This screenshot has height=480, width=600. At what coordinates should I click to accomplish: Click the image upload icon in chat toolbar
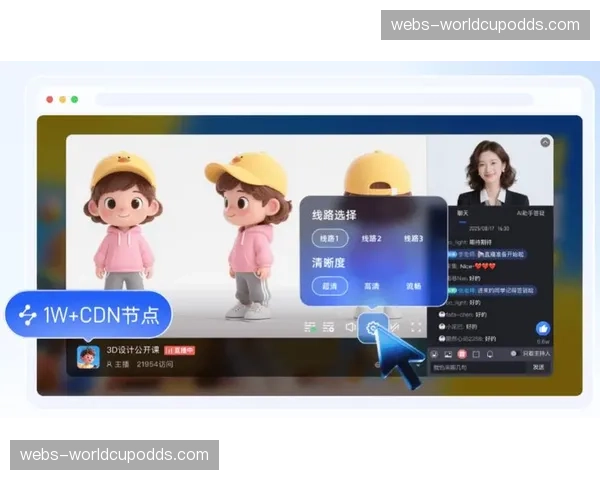pyautogui.click(x=448, y=354)
